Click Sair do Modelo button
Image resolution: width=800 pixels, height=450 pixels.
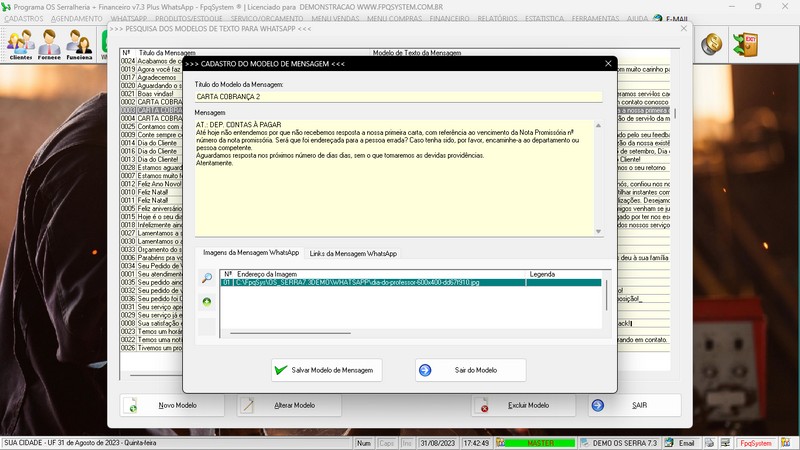pos(470,370)
